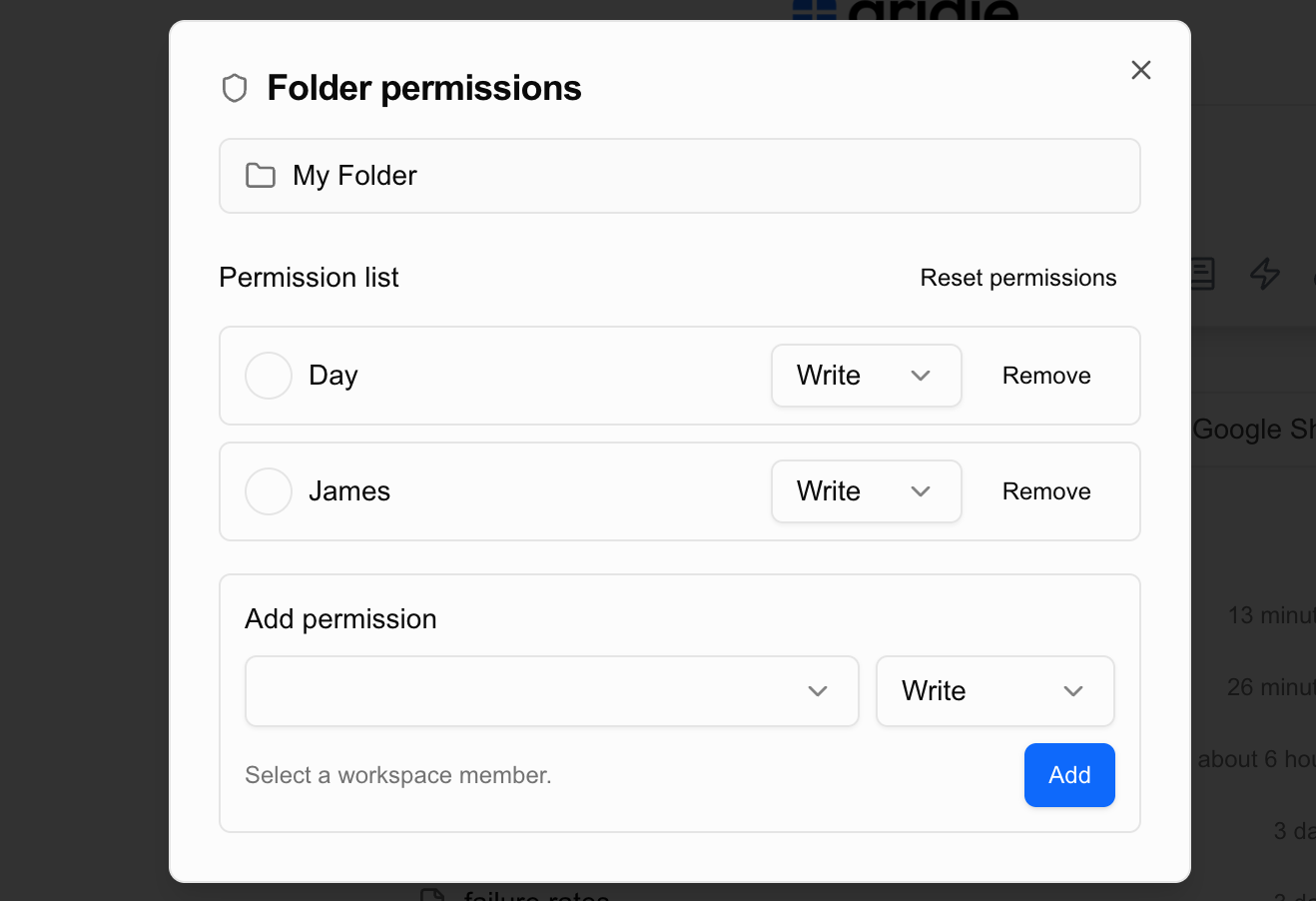Image resolution: width=1316 pixels, height=901 pixels.
Task: Close the Folder permissions dialog
Action: click(x=1141, y=70)
